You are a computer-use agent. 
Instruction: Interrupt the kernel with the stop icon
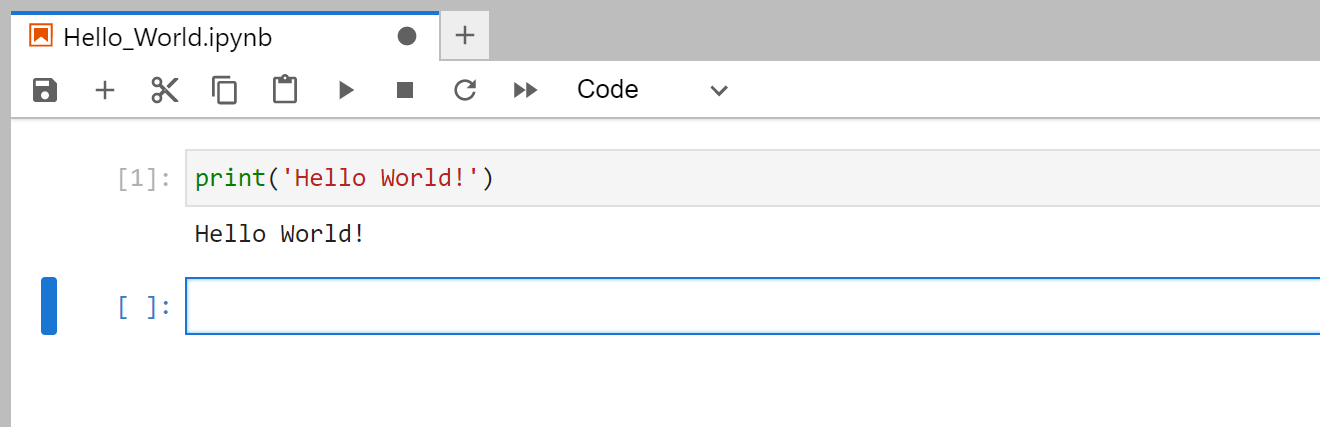tap(405, 90)
